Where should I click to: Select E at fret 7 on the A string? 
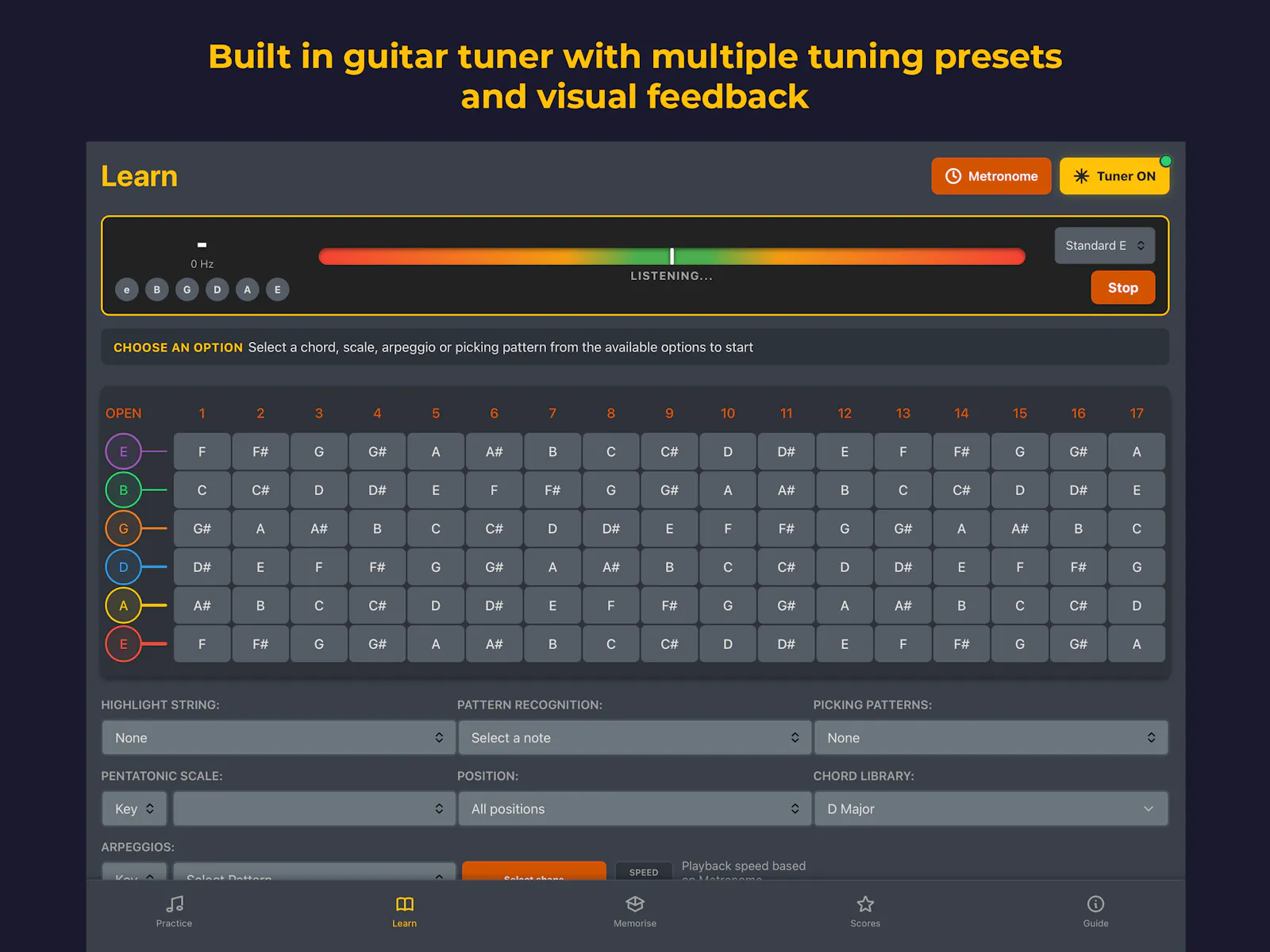[552, 605]
